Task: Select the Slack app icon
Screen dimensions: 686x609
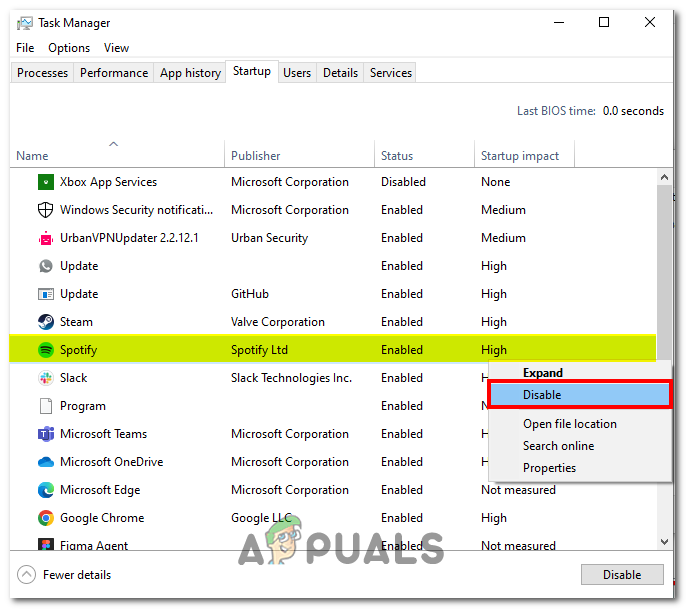Action: click(x=45, y=378)
